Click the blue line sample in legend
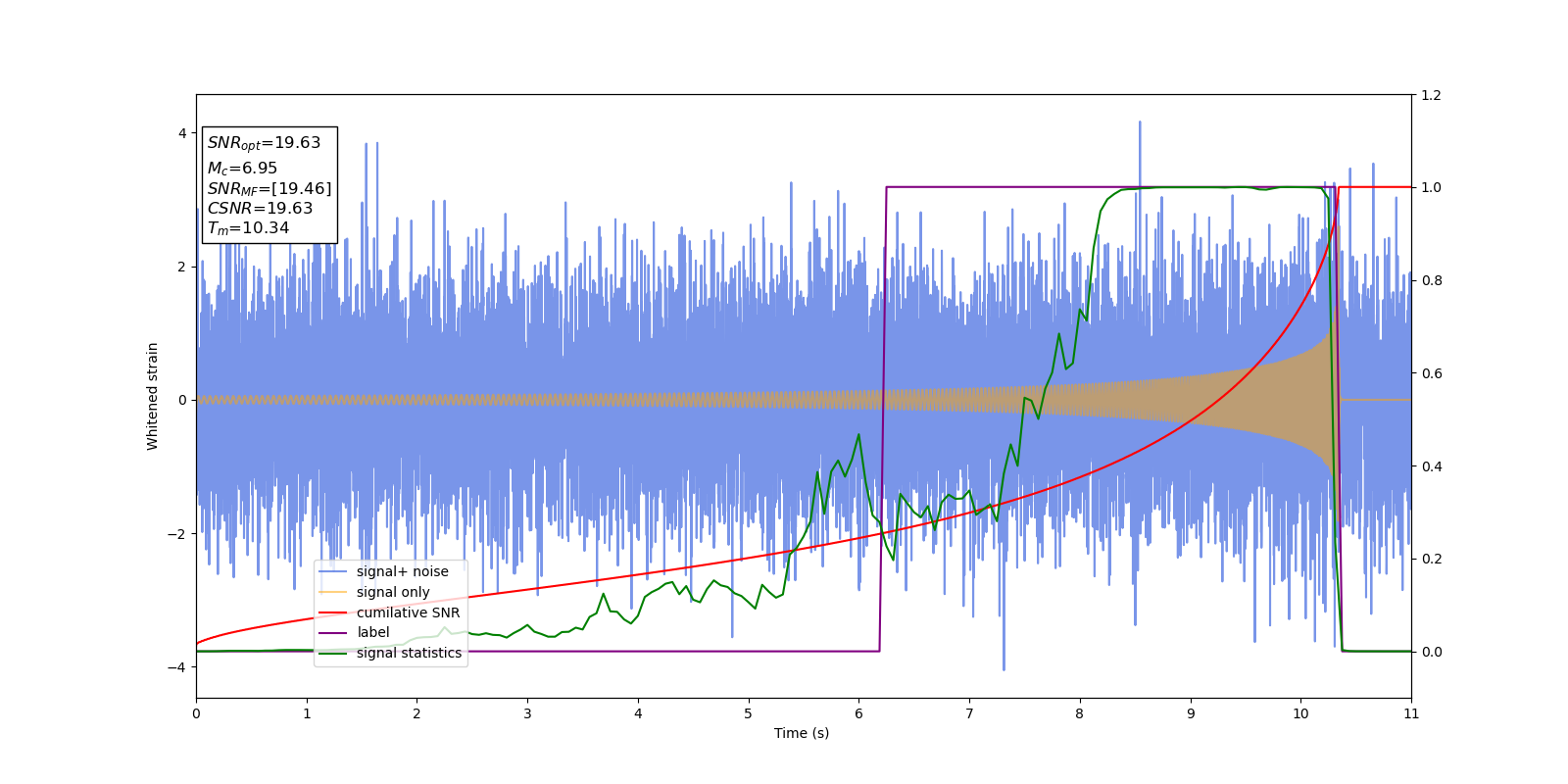Screen dimensions: 1568x784 (334, 572)
